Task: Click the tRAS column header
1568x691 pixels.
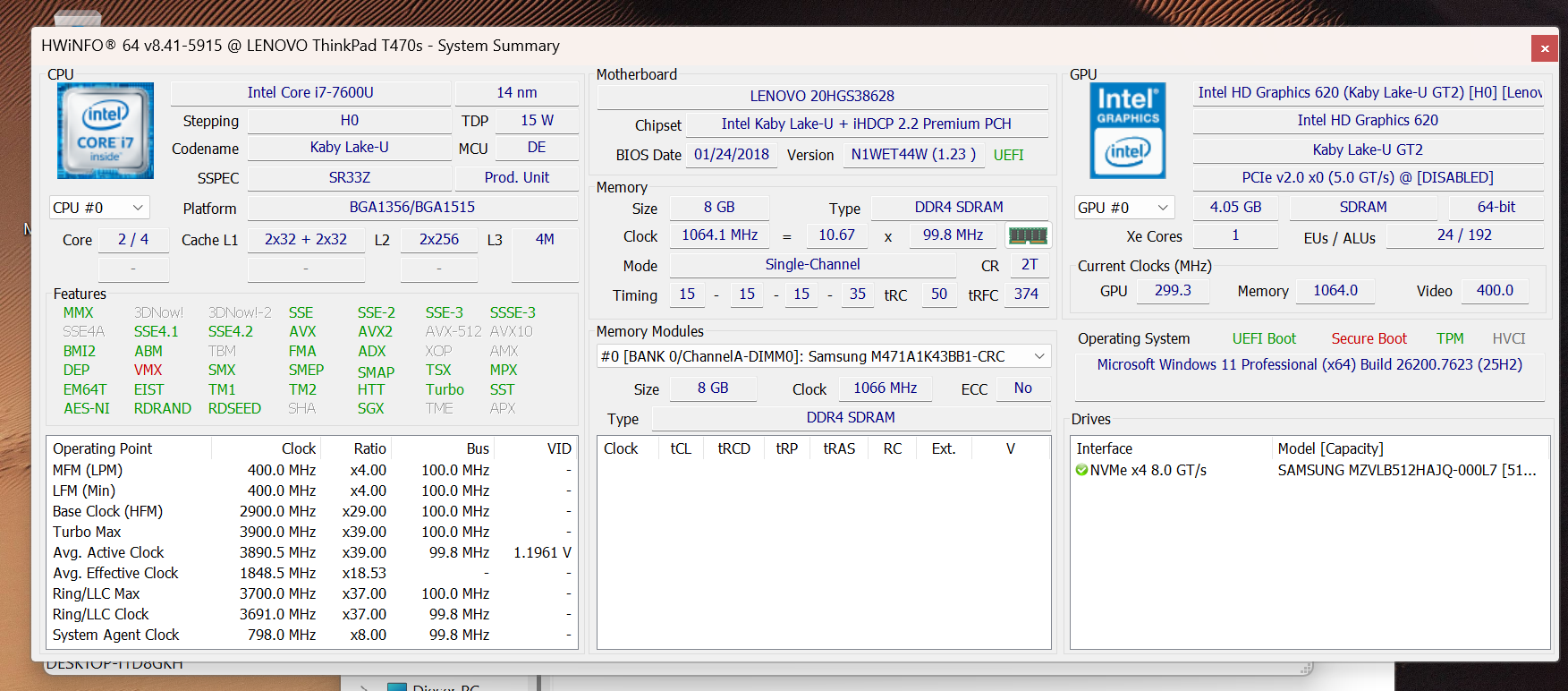Action: pos(839,449)
